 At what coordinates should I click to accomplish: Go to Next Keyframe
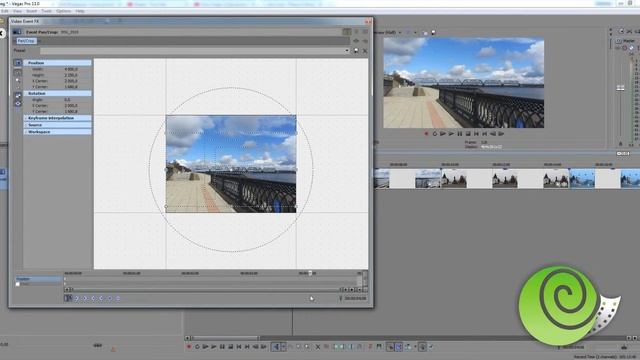click(93, 298)
